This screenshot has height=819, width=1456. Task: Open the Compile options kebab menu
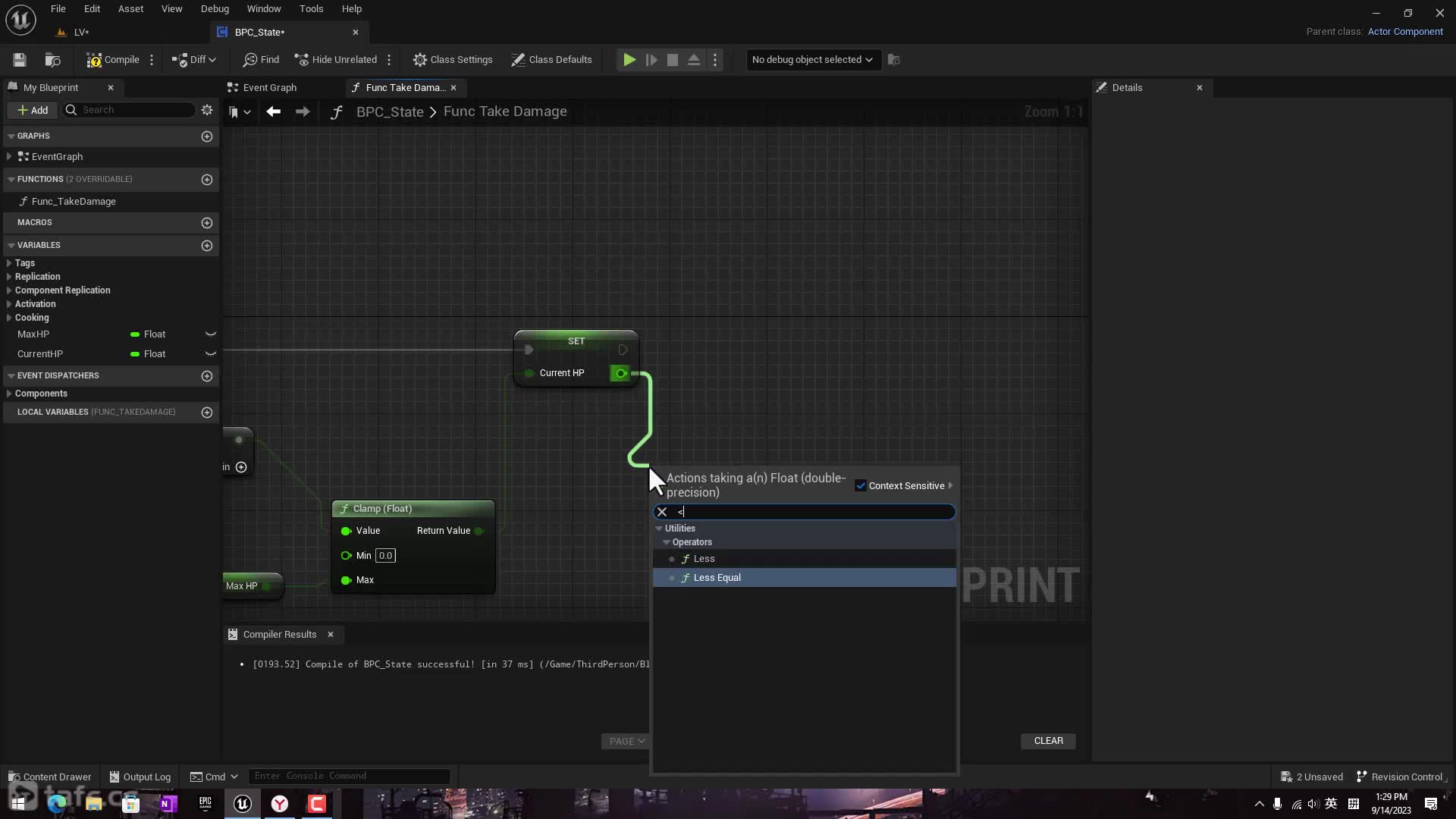(152, 60)
